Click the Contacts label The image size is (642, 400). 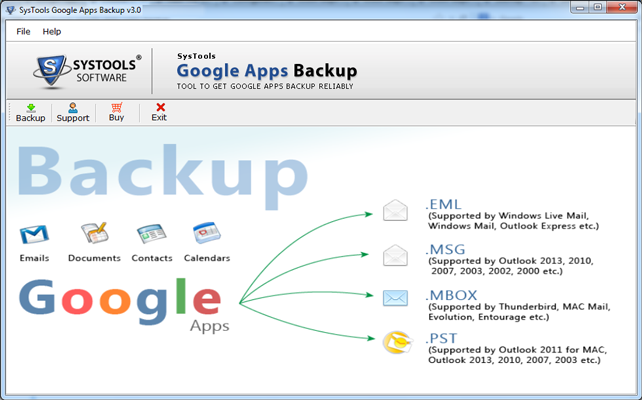[152, 258]
